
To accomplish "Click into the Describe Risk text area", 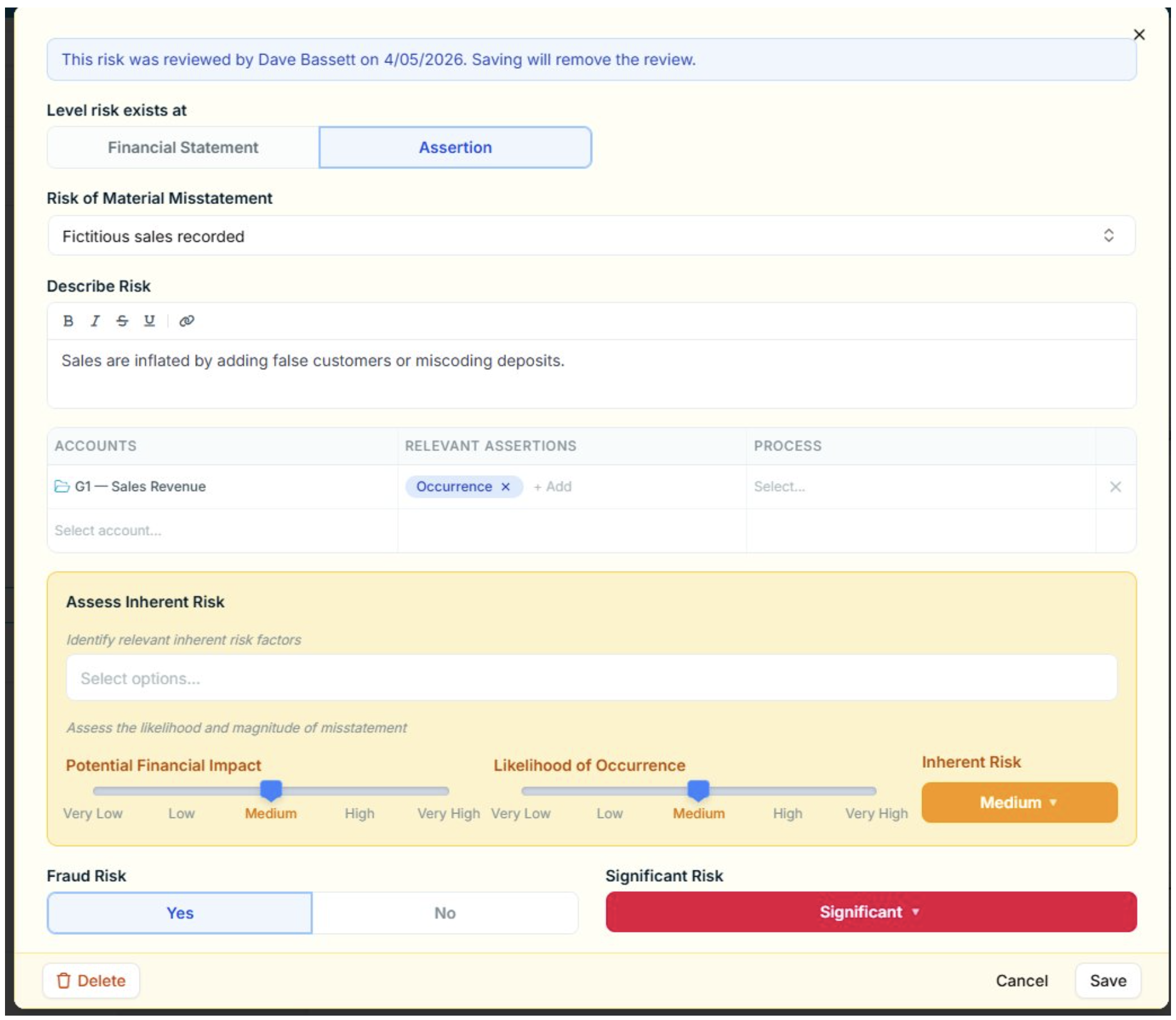I will (591, 374).
